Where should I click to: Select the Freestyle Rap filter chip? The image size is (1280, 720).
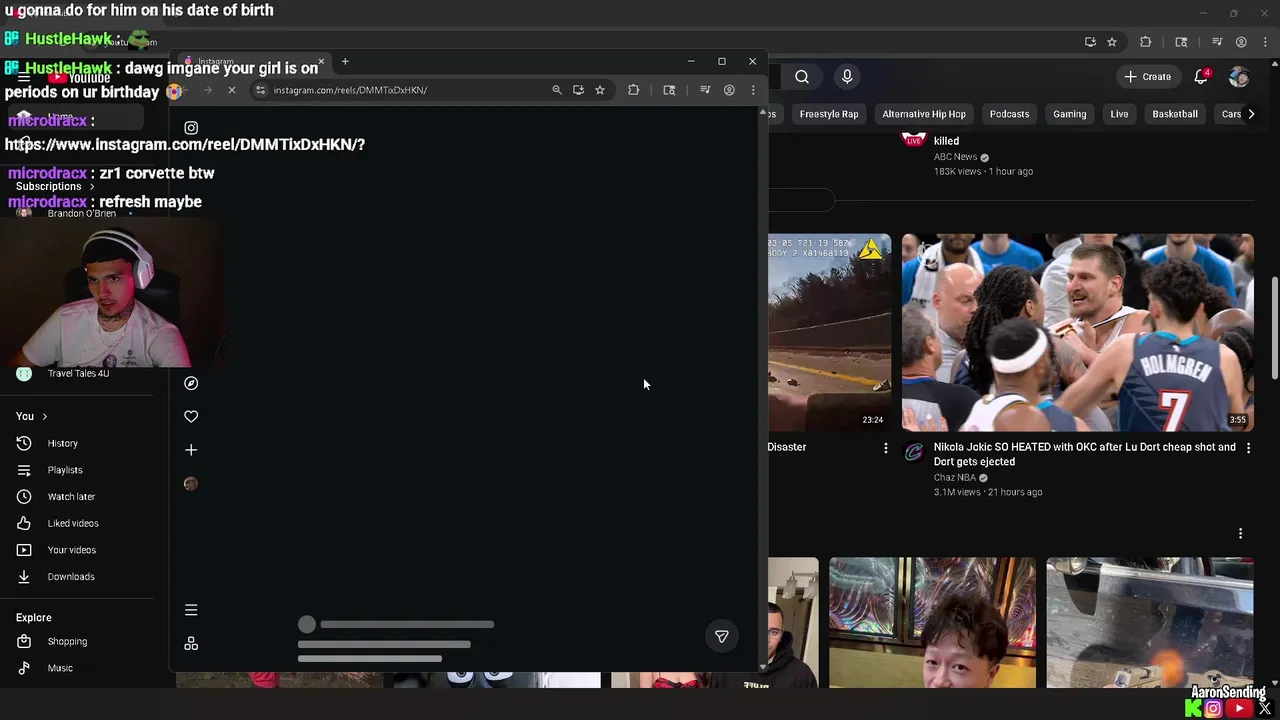pyautogui.click(x=829, y=114)
